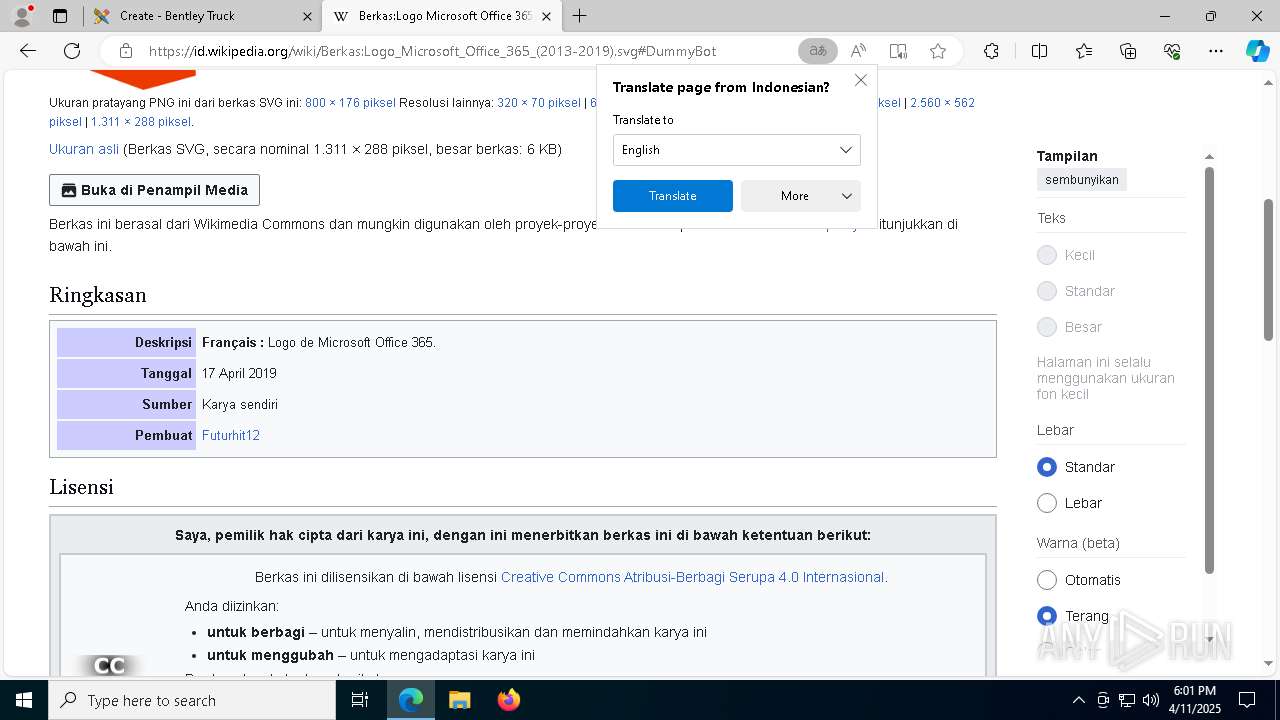Launch Firefox from taskbar

508,700
